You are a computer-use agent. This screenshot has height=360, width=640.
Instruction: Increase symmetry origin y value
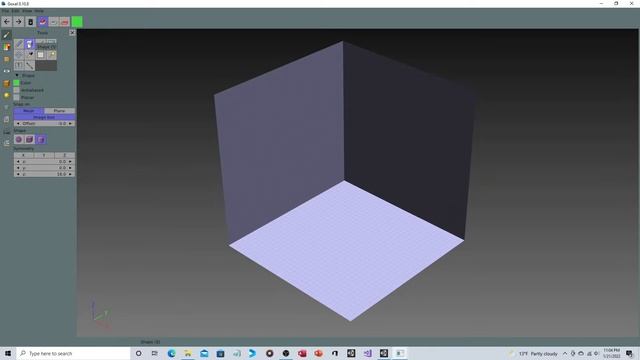(70, 168)
